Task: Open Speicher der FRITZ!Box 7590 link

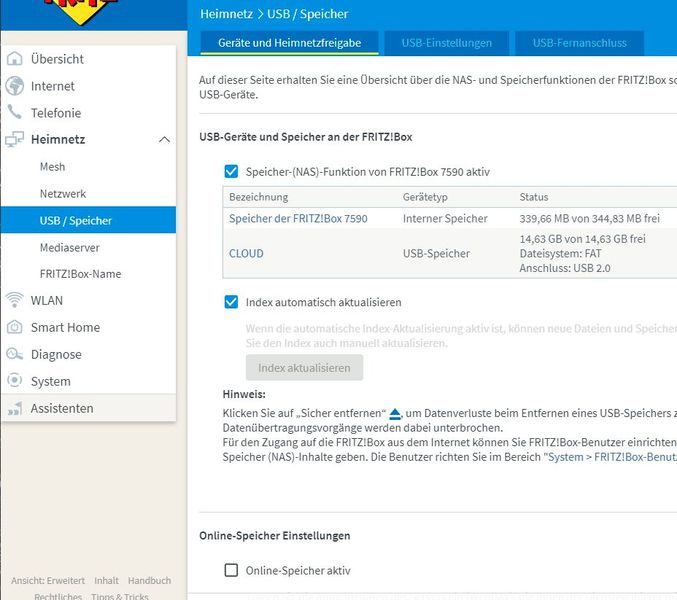Action: tap(298, 218)
